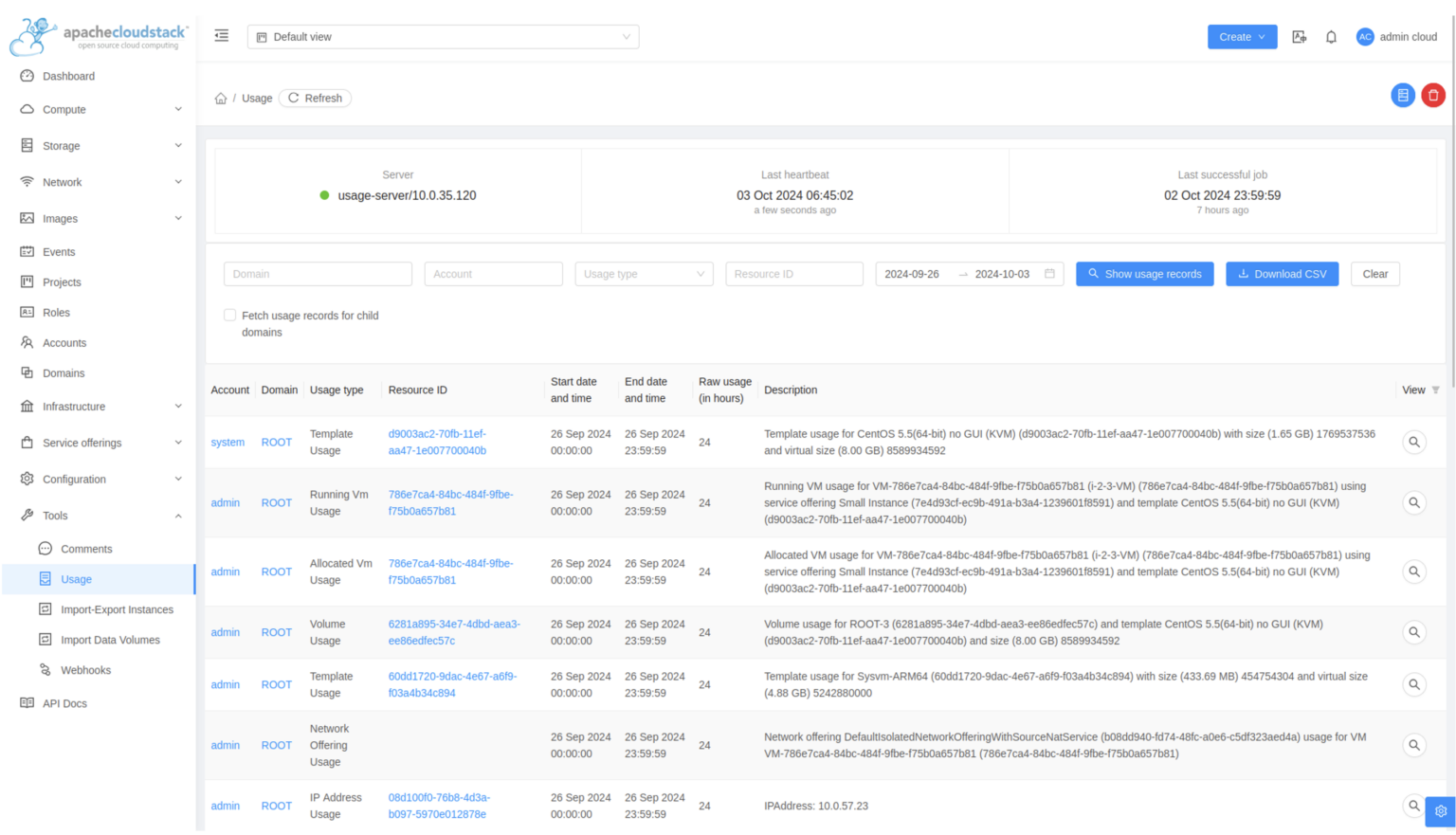1456x835 pixels.
Task: Open the settings gear at bottom right
Action: pyautogui.click(x=1441, y=811)
